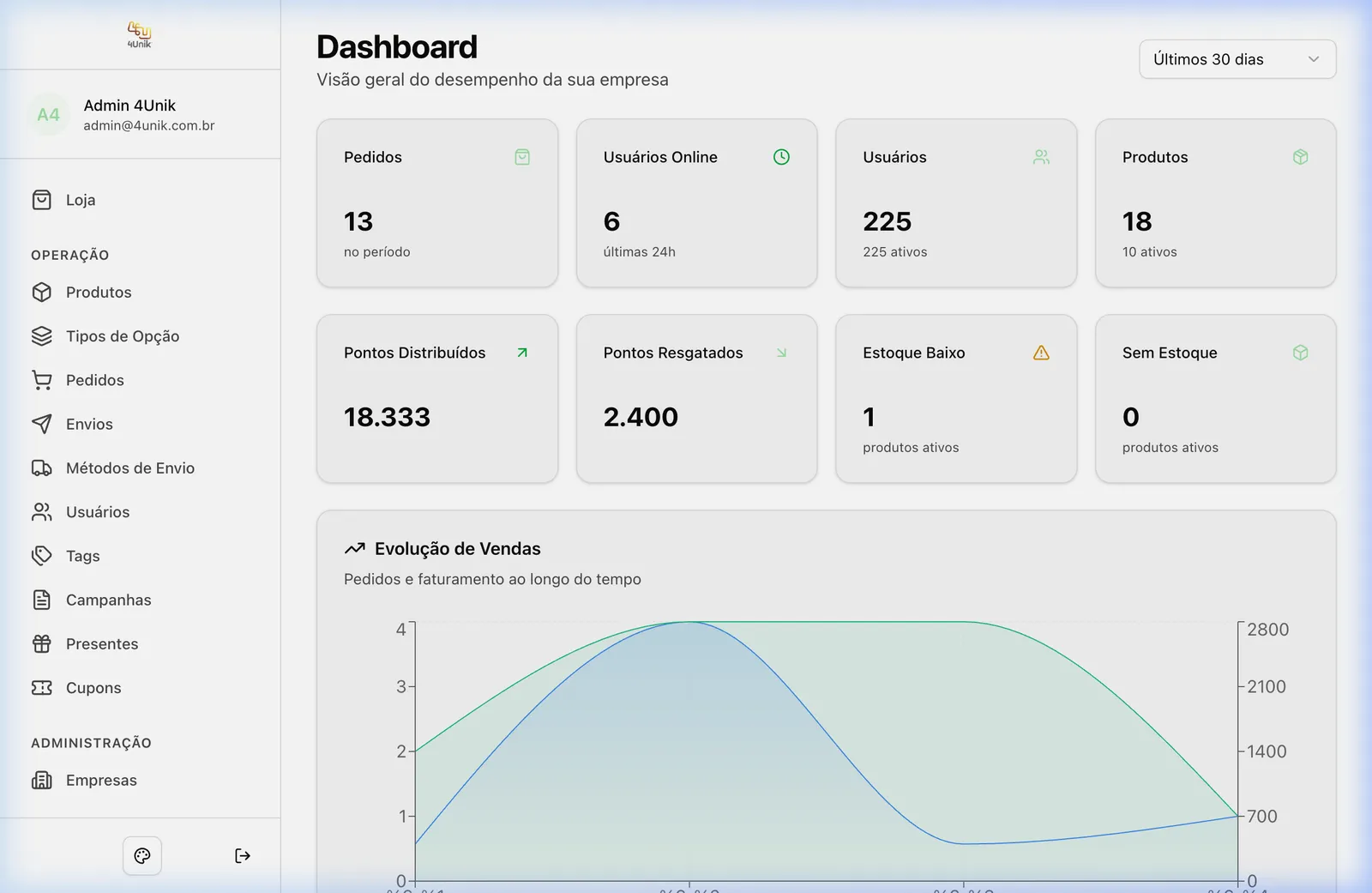The image size is (1372, 893).
Task: Go to Loja in sidebar
Action: 81,200
